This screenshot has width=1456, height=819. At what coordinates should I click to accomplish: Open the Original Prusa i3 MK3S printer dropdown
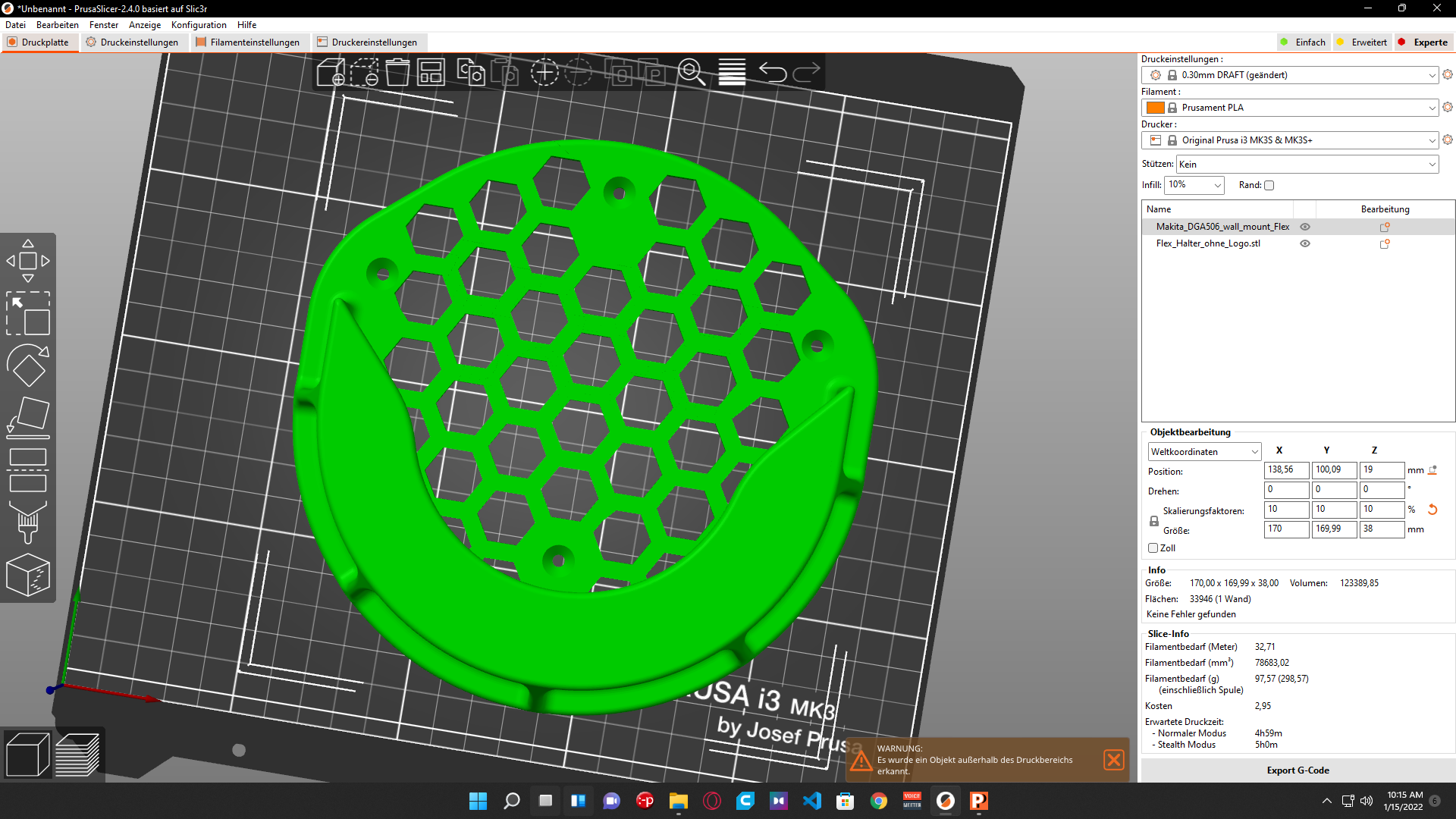(1290, 140)
